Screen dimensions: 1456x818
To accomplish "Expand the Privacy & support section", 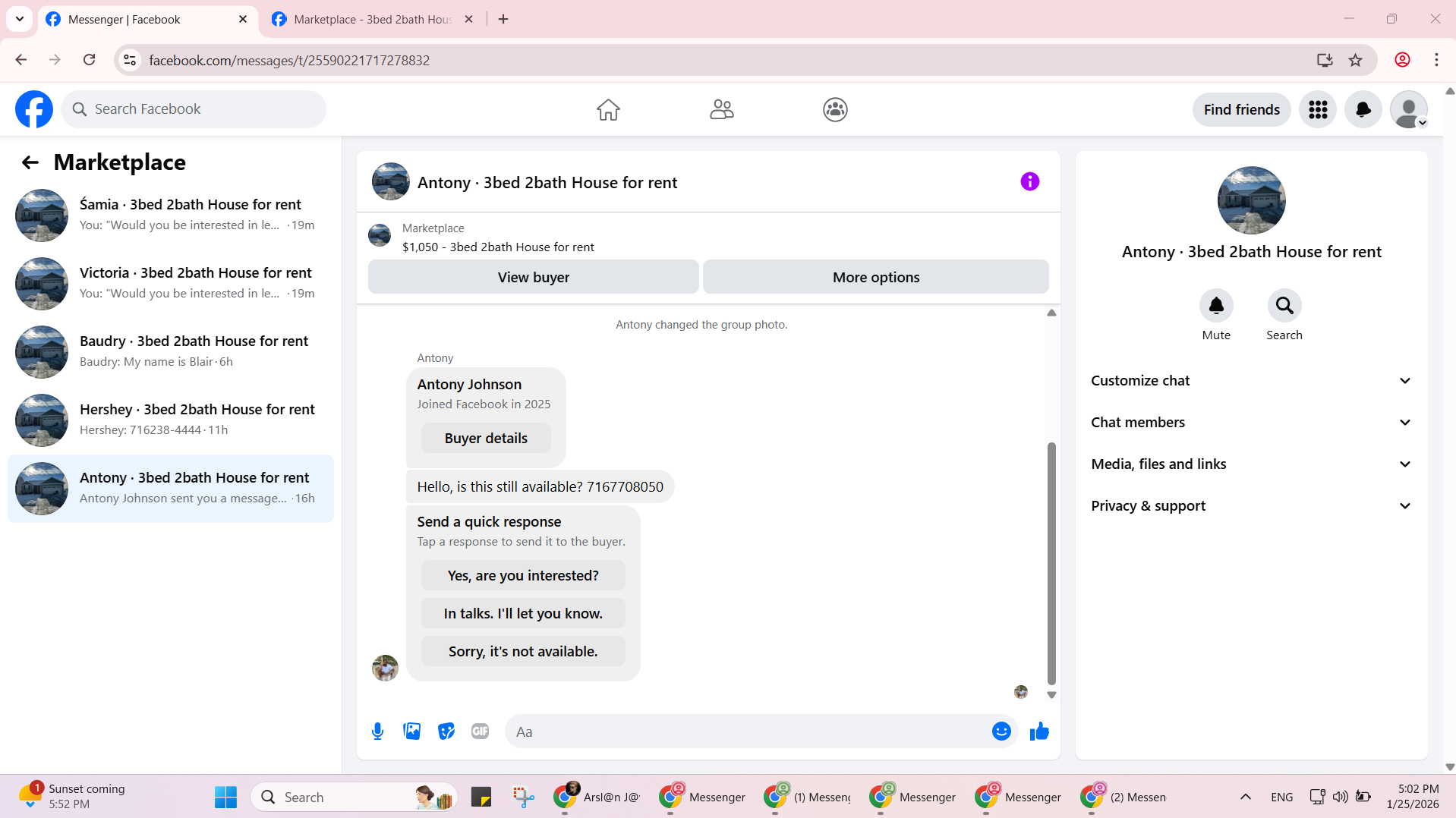I will [1251, 506].
